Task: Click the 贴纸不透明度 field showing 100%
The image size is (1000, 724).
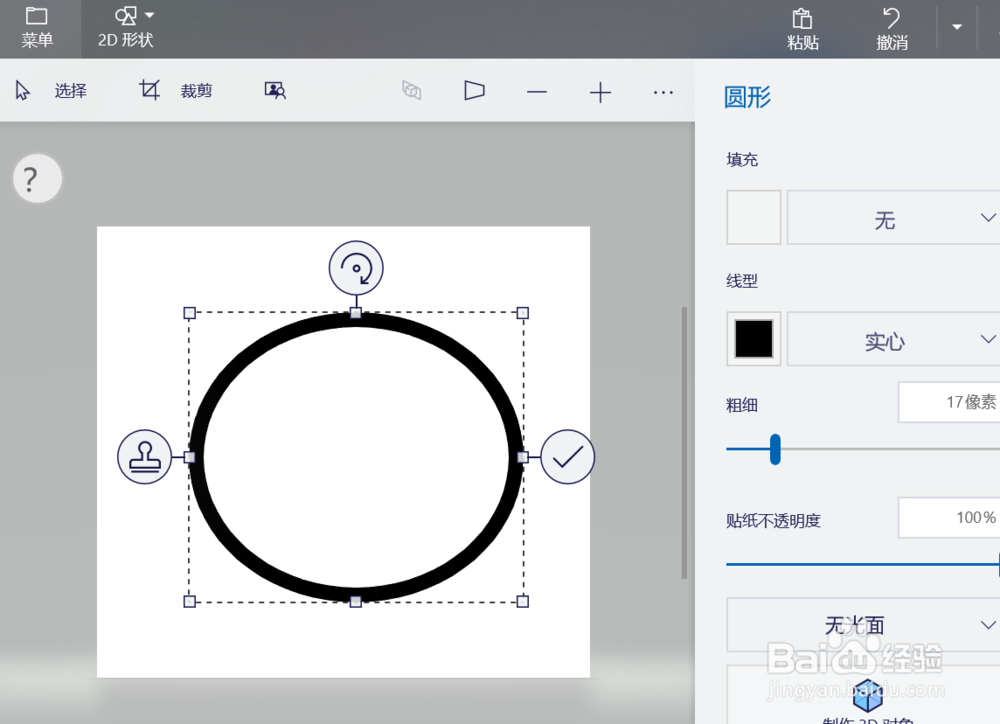Action: click(x=949, y=517)
